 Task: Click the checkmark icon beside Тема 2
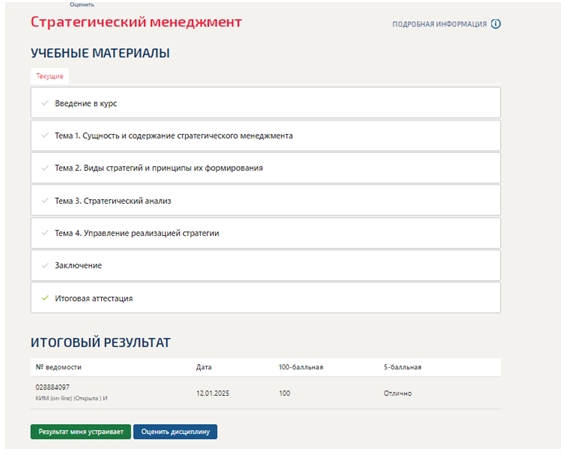click(x=45, y=168)
